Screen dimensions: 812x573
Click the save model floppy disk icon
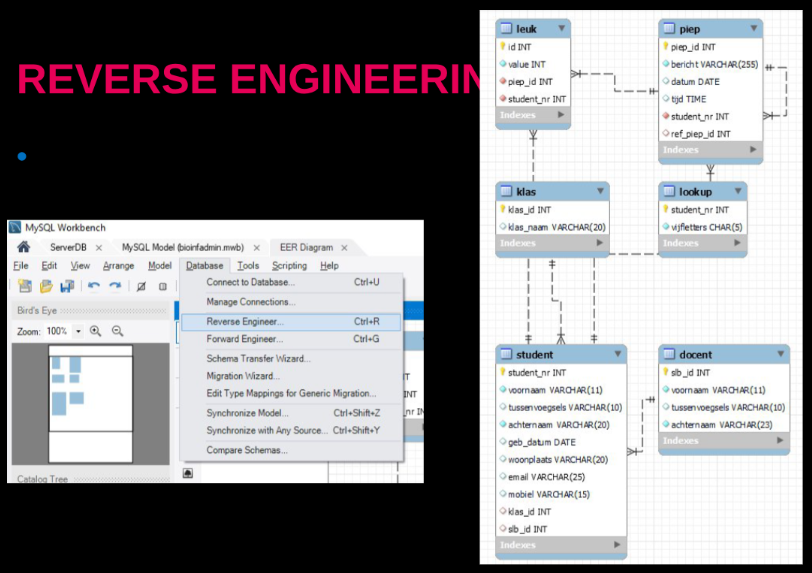[67, 287]
